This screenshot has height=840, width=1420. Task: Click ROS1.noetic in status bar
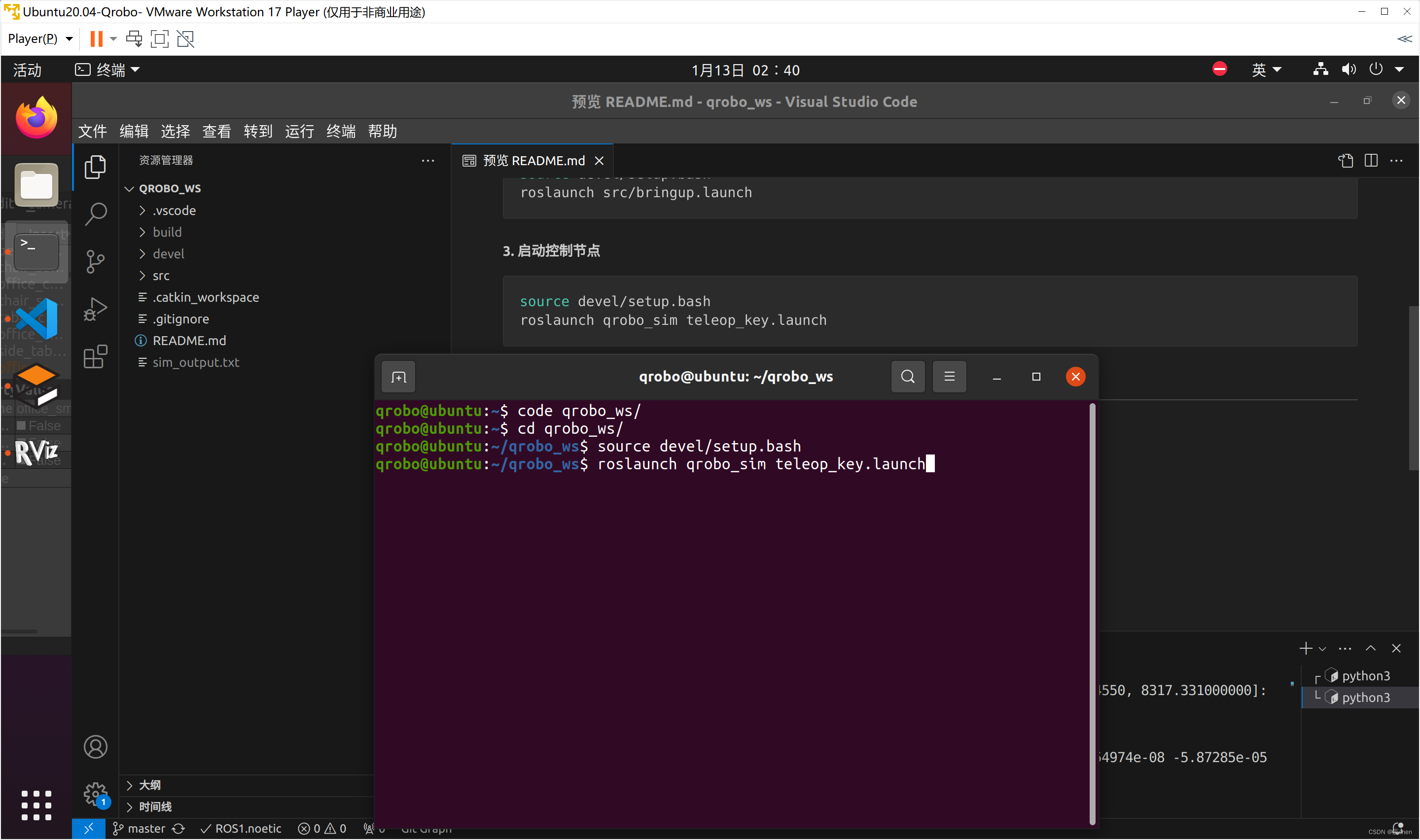[241, 829]
